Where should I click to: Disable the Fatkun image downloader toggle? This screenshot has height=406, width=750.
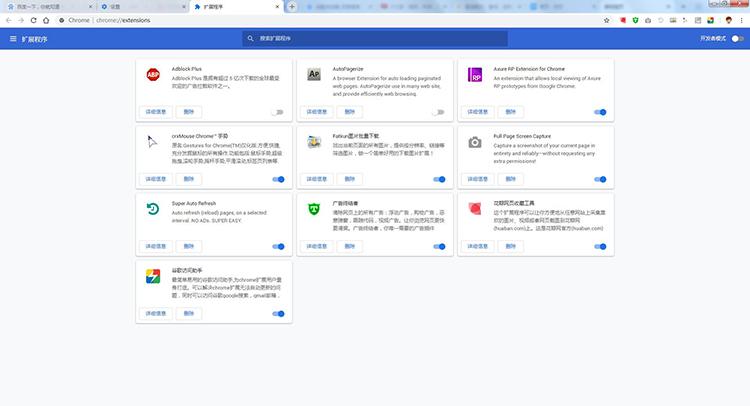pos(439,179)
